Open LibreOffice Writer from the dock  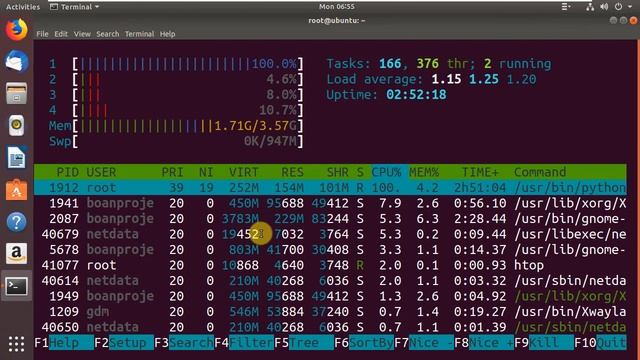tap(16, 158)
